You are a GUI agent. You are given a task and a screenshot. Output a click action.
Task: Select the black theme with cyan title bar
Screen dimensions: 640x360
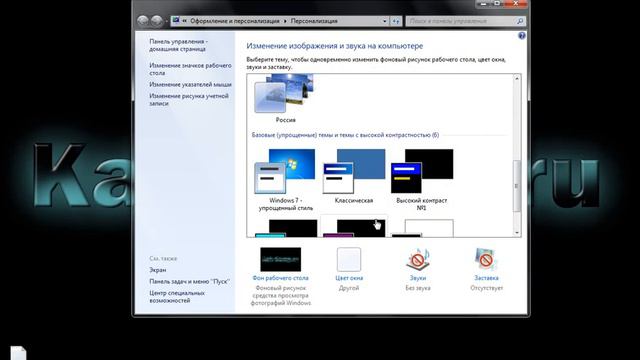(x=285, y=228)
